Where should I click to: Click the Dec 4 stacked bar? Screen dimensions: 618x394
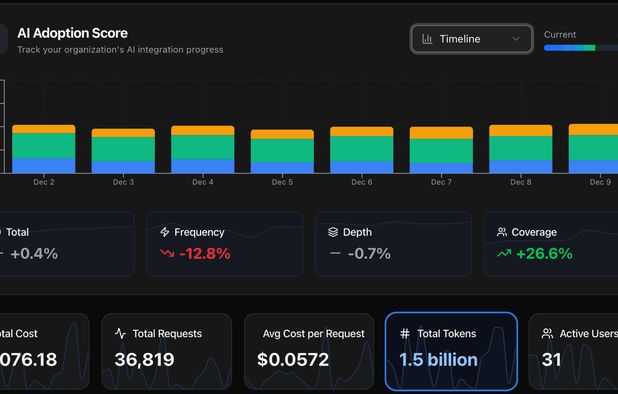click(203, 149)
